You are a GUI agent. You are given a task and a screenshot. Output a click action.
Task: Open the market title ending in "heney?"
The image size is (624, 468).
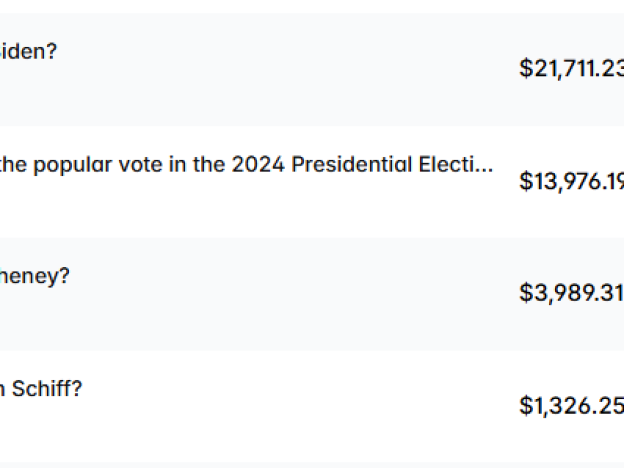pyautogui.click(x=34, y=276)
